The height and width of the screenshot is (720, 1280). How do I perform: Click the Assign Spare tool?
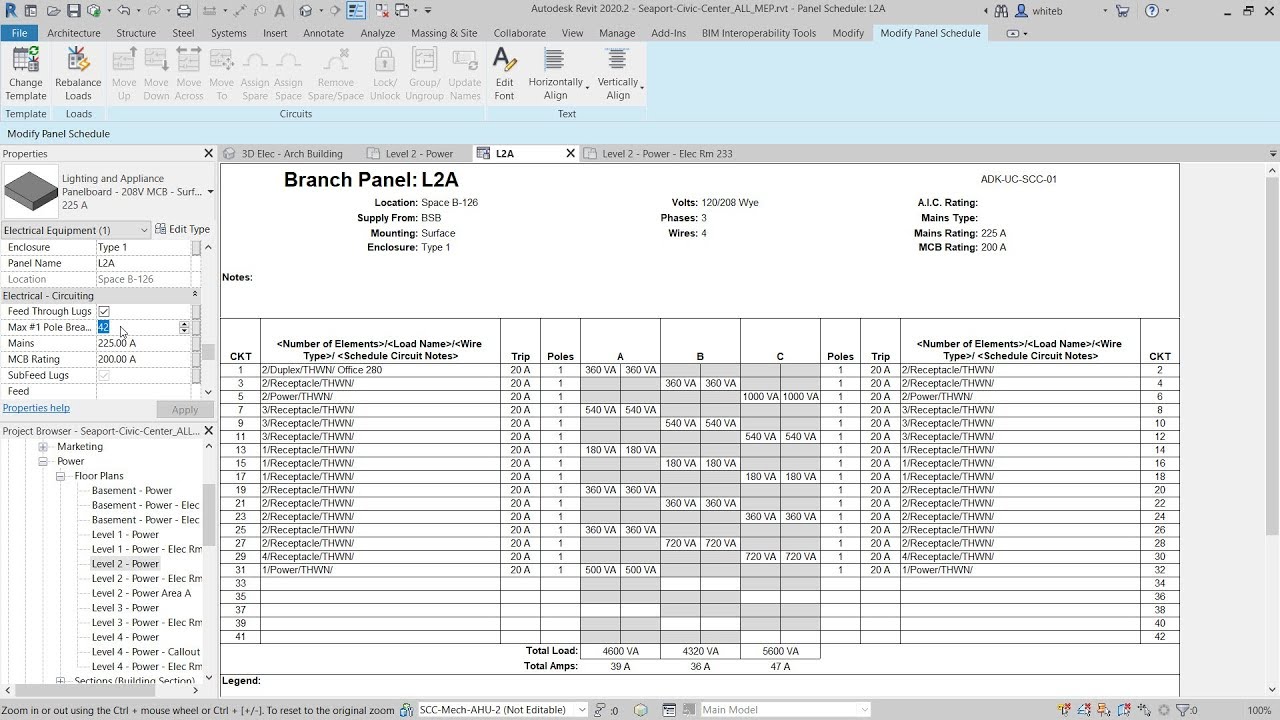click(x=255, y=74)
